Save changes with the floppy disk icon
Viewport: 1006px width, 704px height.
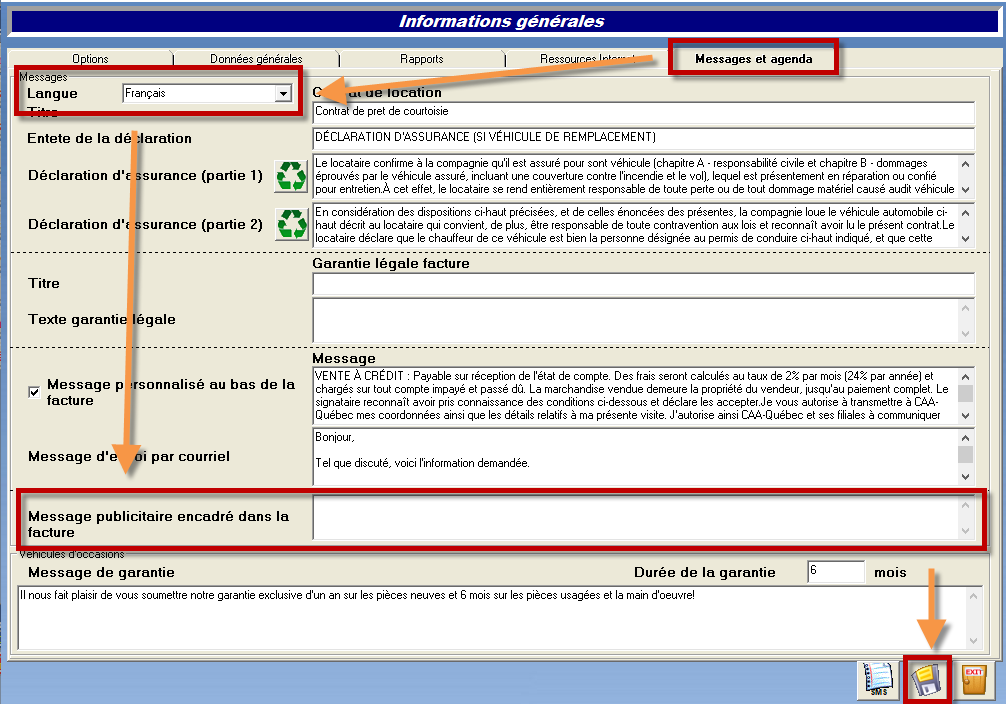click(926, 680)
